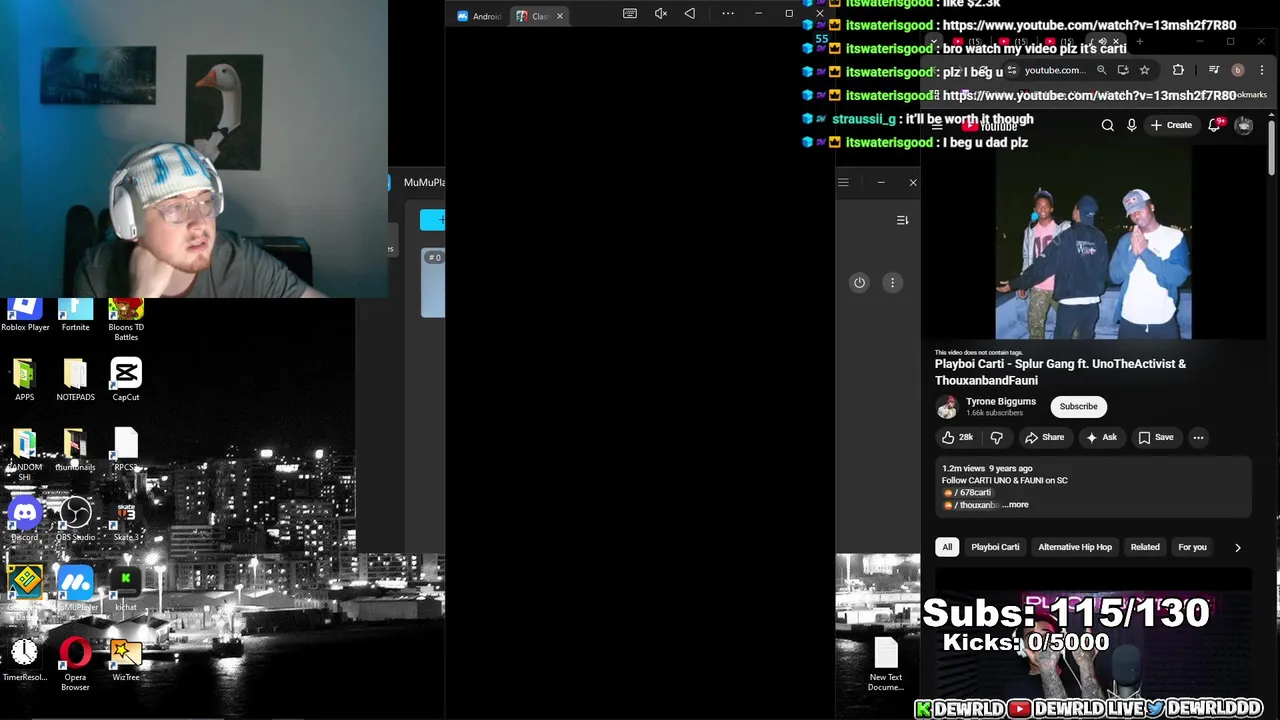Open the / 678carti link in the description

(968, 493)
